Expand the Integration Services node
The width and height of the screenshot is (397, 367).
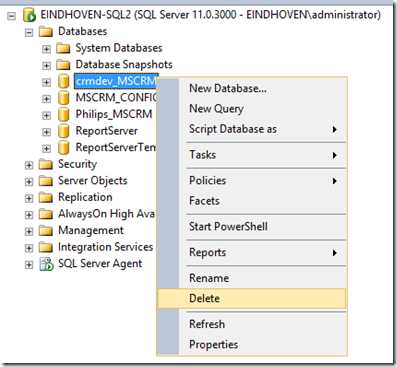[x=29, y=248]
